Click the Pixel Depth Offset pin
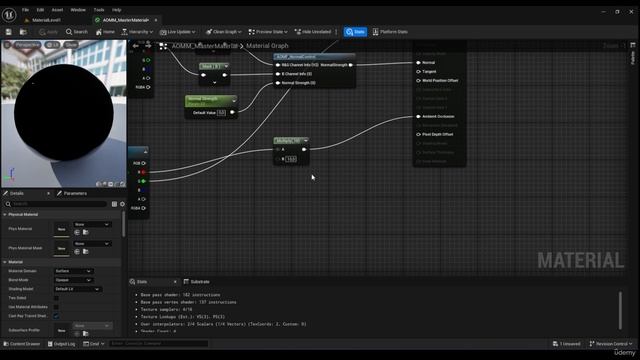 [418, 134]
